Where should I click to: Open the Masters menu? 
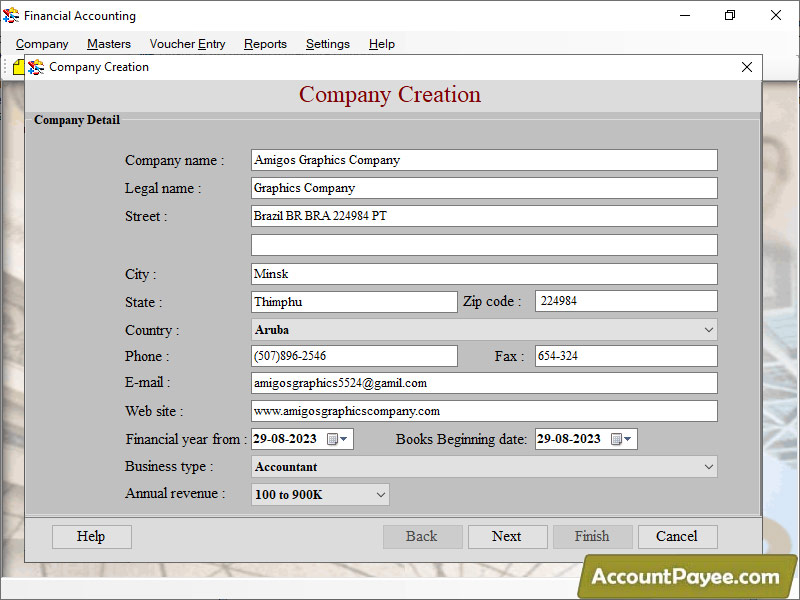[x=108, y=44]
